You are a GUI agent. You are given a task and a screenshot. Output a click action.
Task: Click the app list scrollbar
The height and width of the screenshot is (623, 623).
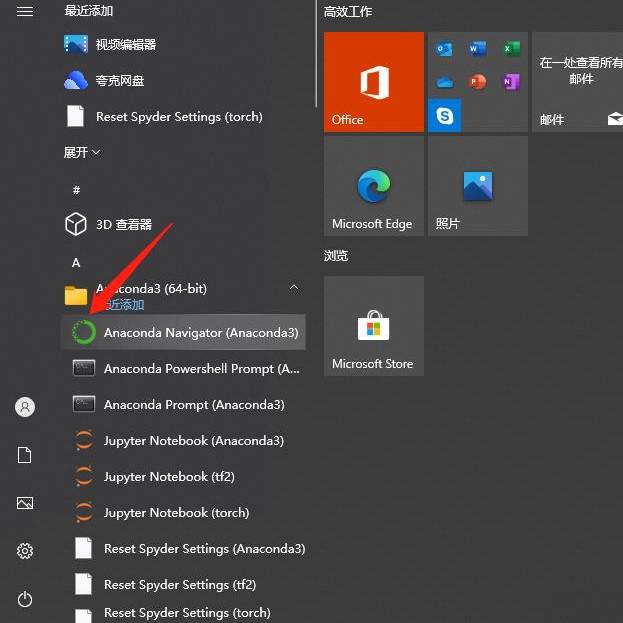click(x=316, y=54)
